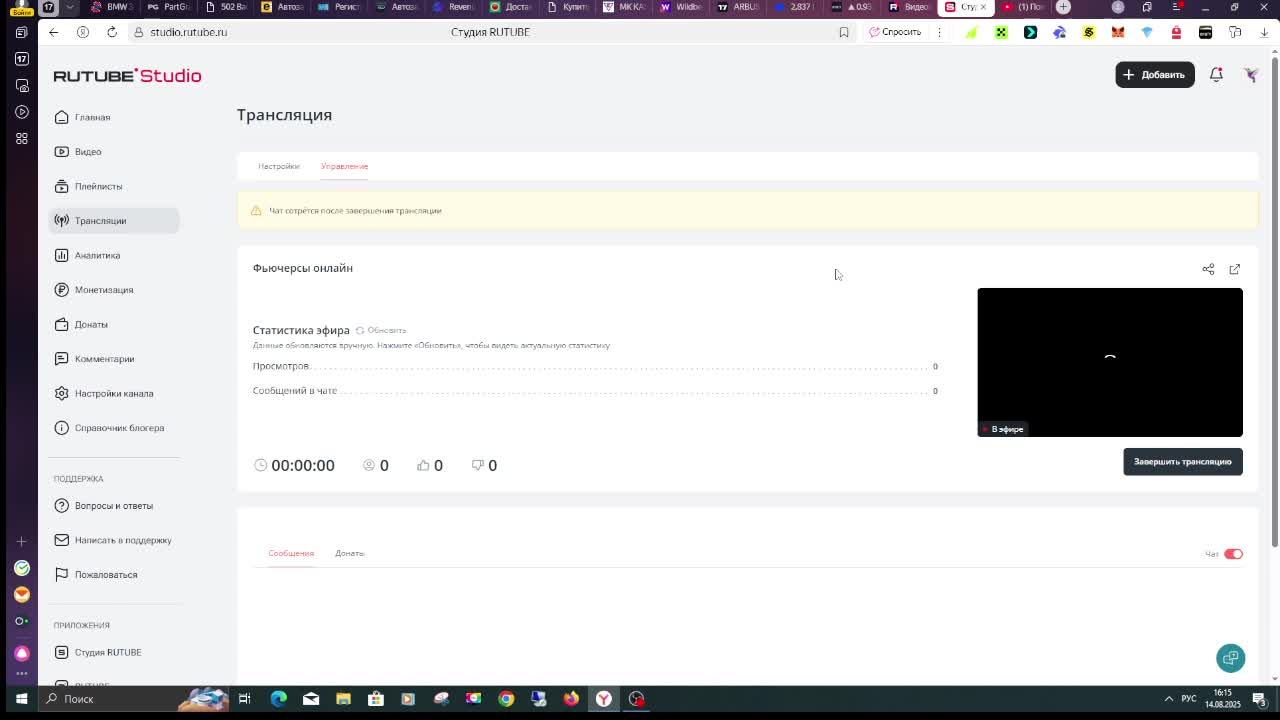Screen dimensions: 1280x720
Task: Click Написать в поддержку link
Action: point(113,540)
